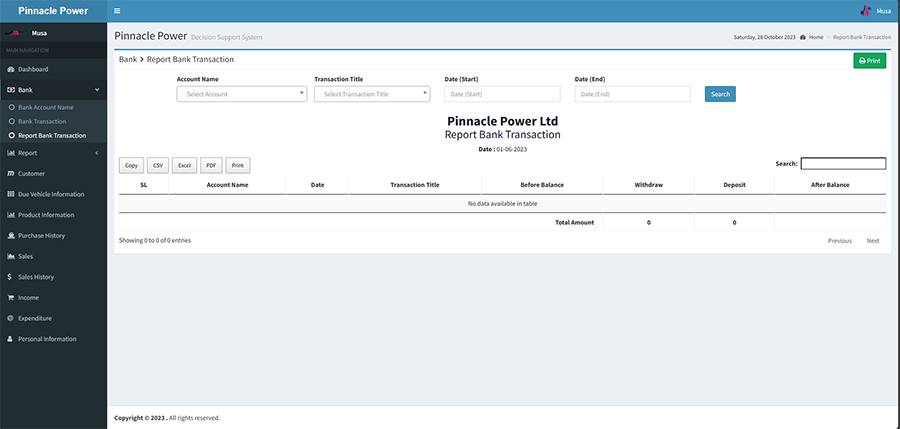Export the table as CSV
The image size is (900, 429).
click(158, 165)
